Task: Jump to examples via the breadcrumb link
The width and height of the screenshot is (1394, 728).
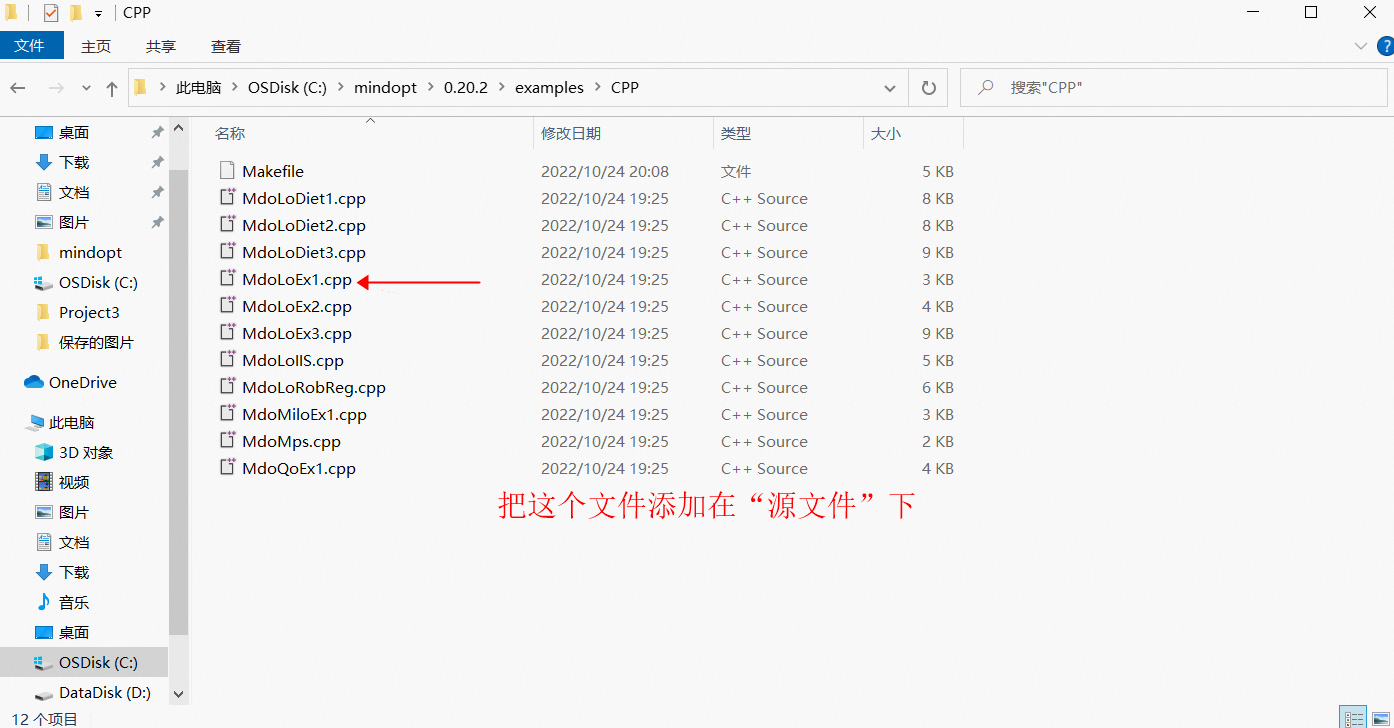Action: [549, 88]
